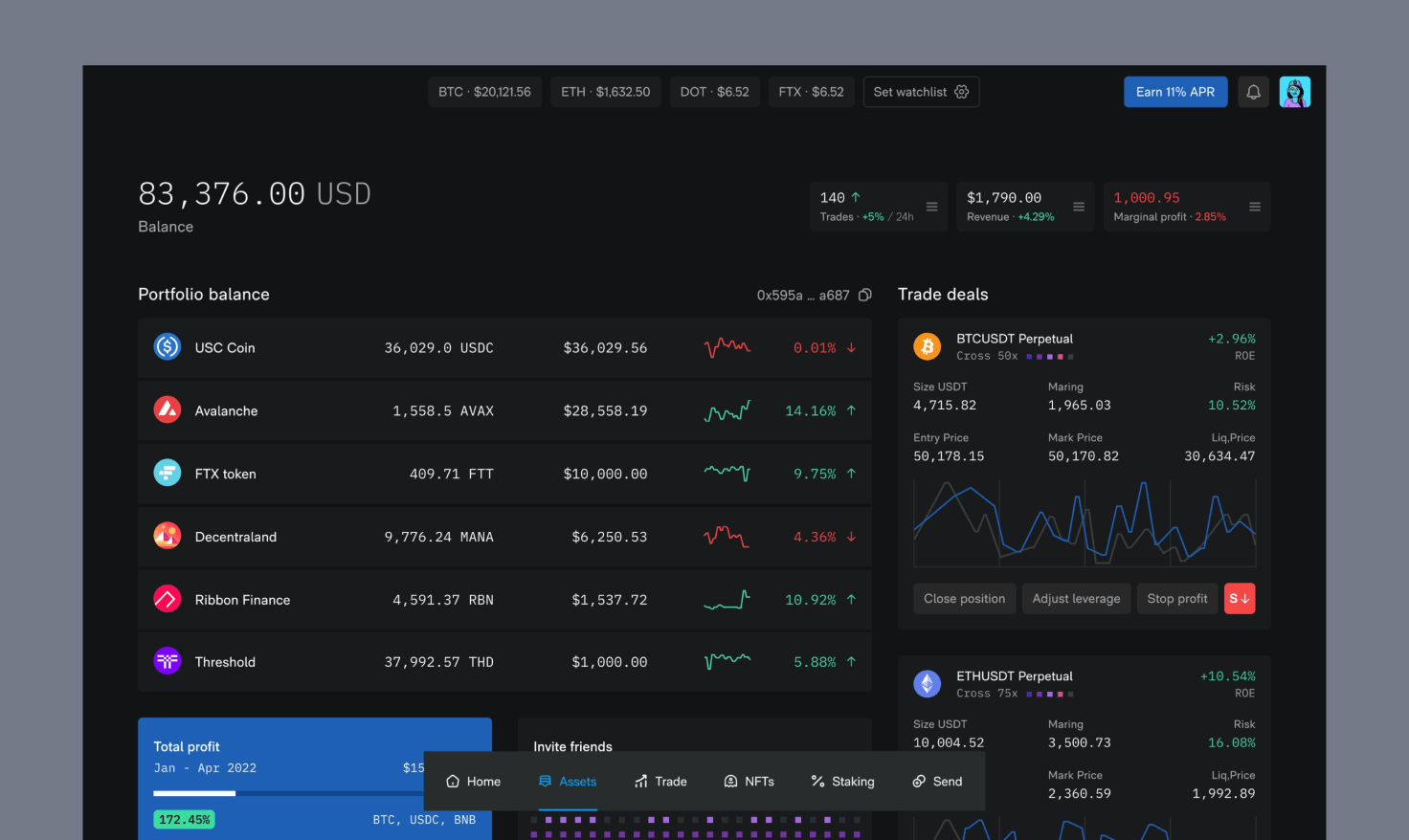The width and height of the screenshot is (1409, 840).
Task: Click the BTC price ticker chip
Action: (484, 92)
